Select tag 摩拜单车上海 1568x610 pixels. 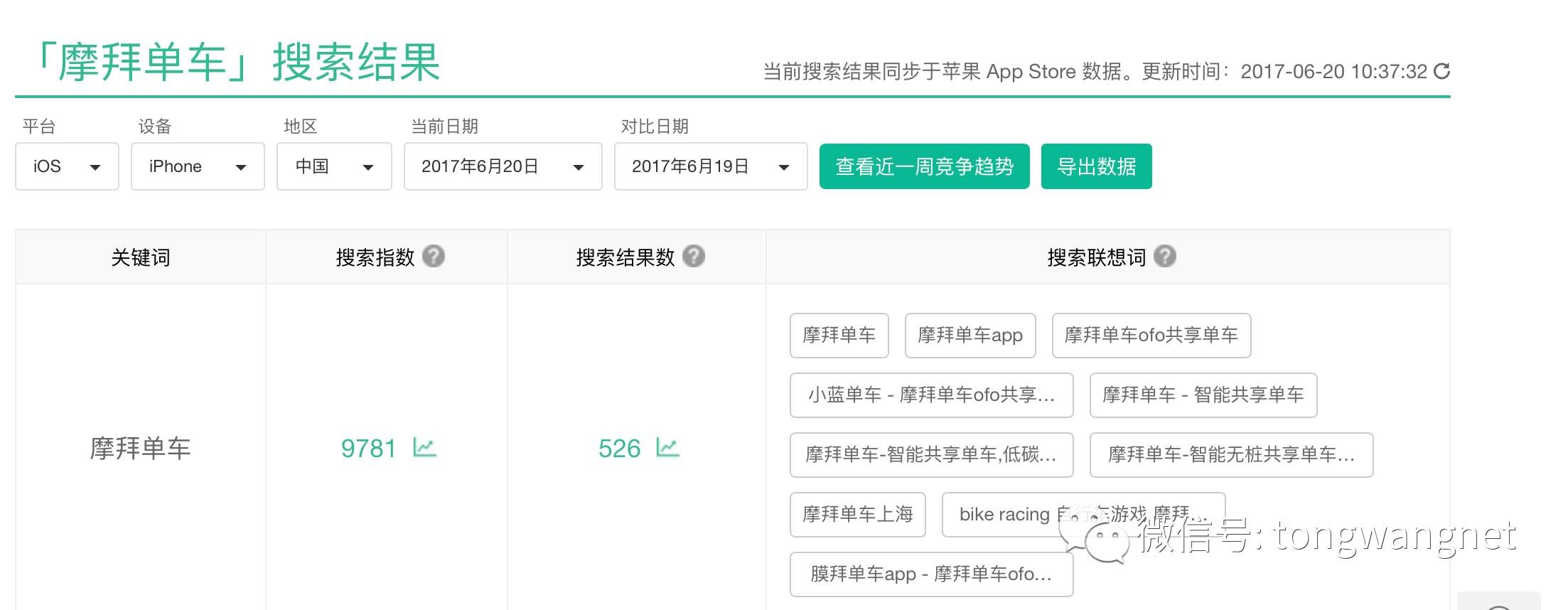coord(857,514)
